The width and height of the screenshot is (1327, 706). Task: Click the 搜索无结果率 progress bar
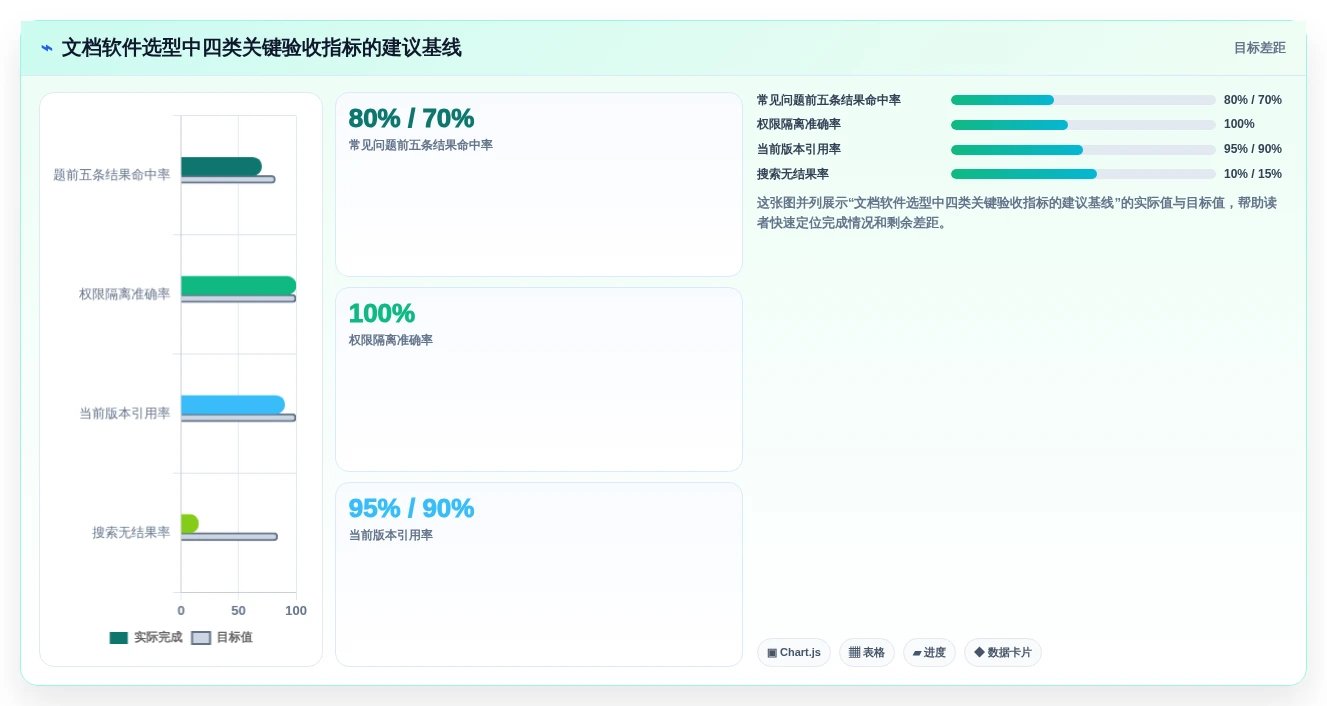1083,174
